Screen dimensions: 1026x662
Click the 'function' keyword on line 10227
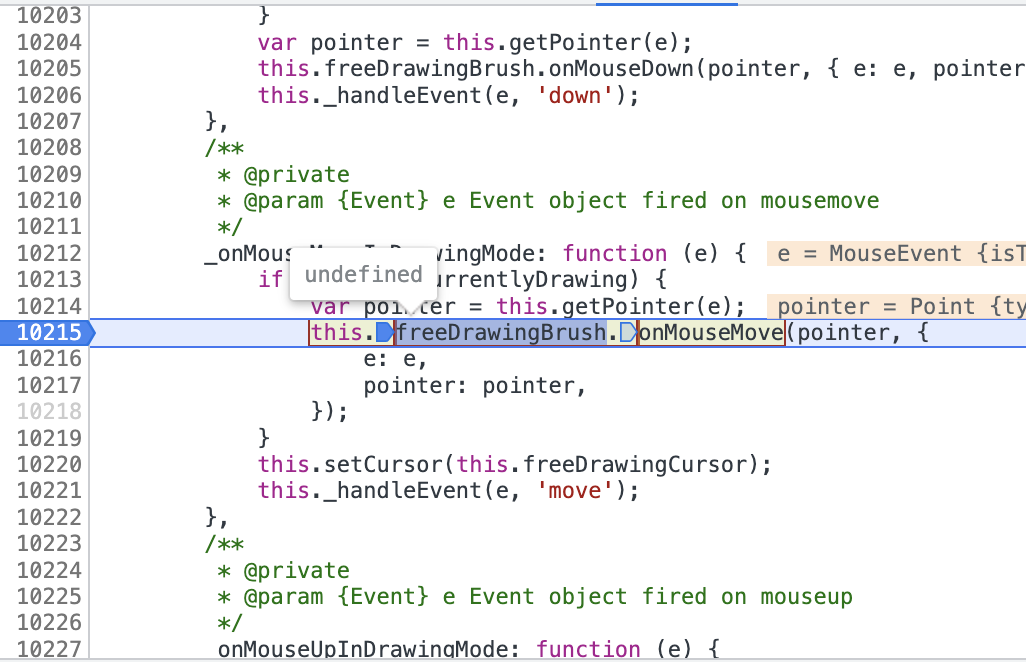588,648
